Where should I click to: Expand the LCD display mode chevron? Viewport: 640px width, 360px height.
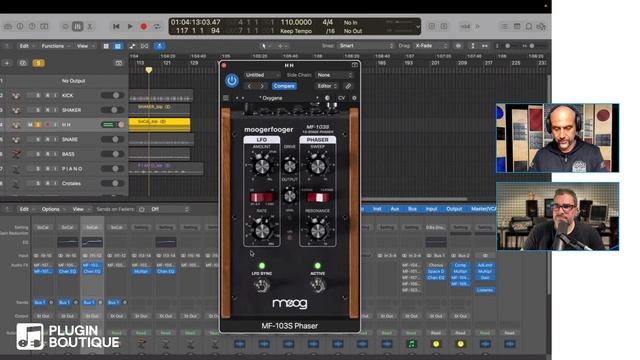tap(418, 27)
